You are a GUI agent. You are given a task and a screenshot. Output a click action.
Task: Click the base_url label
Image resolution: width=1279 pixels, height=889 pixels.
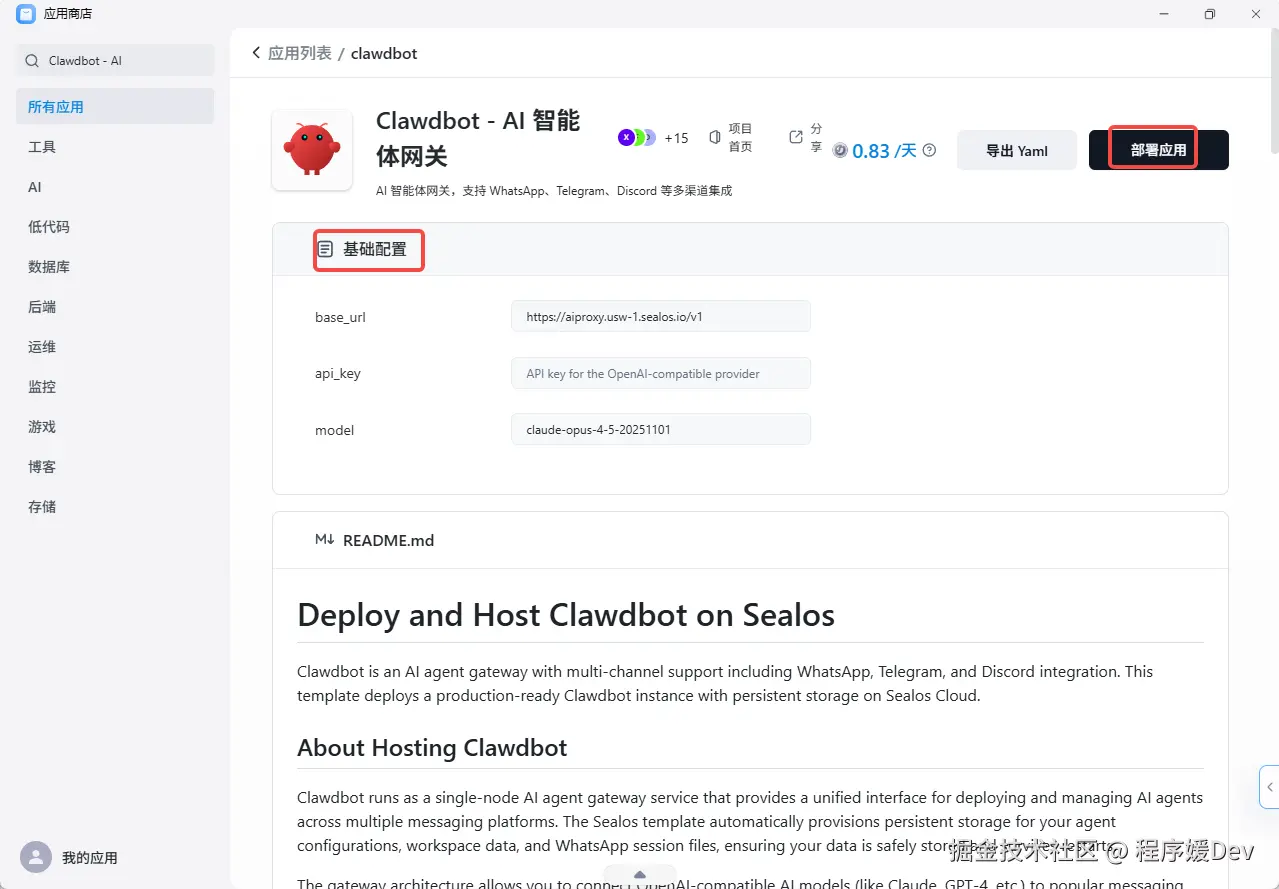pos(340,317)
